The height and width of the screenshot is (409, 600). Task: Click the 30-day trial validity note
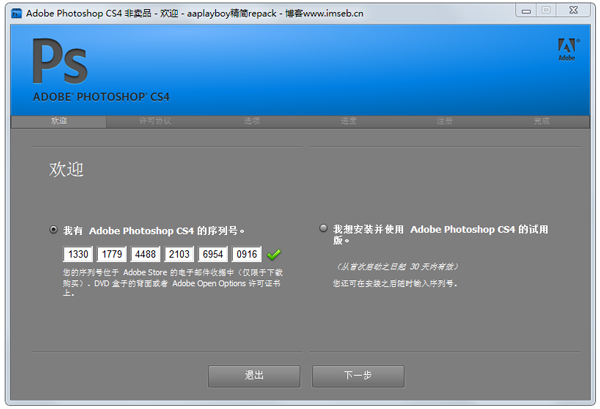click(x=397, y=267)
